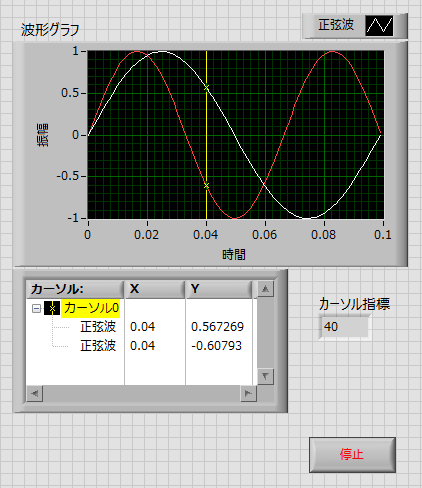This screenshot has height=488, width=422.
Task: Click the 0.1 x-axis end scale label
Action: tap(383, 235)
